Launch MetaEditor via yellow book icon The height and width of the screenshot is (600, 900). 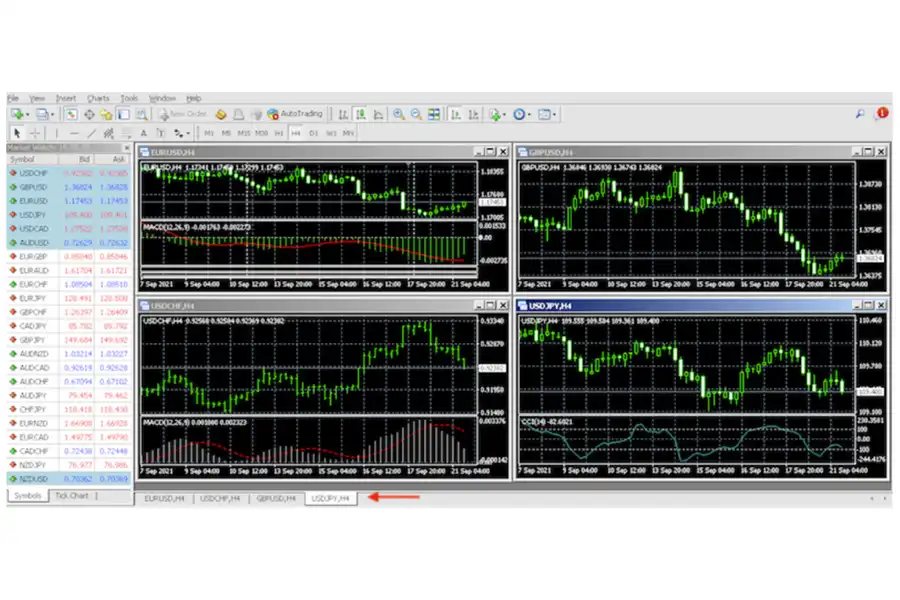coord(221,114)
